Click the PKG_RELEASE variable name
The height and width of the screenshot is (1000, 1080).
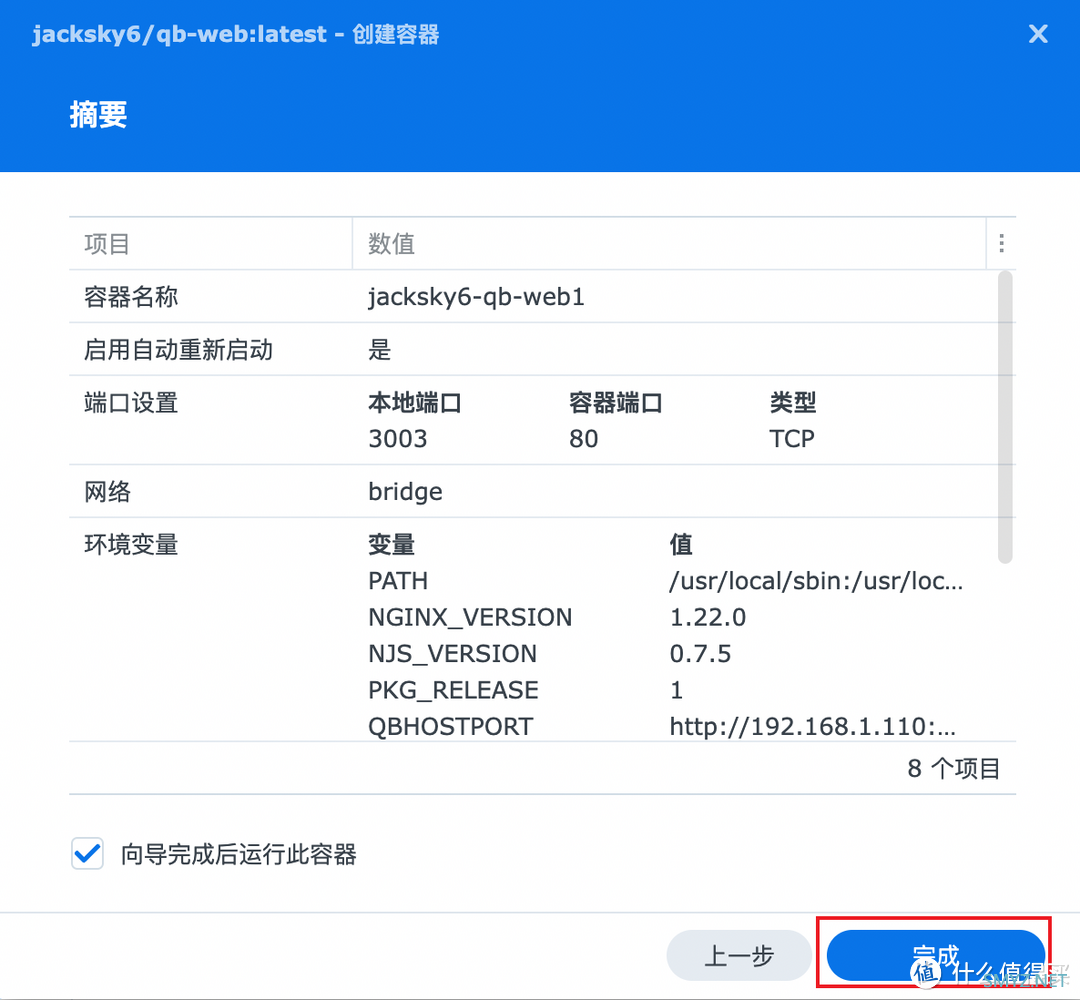pyautogui.click(x=453, y=690)
